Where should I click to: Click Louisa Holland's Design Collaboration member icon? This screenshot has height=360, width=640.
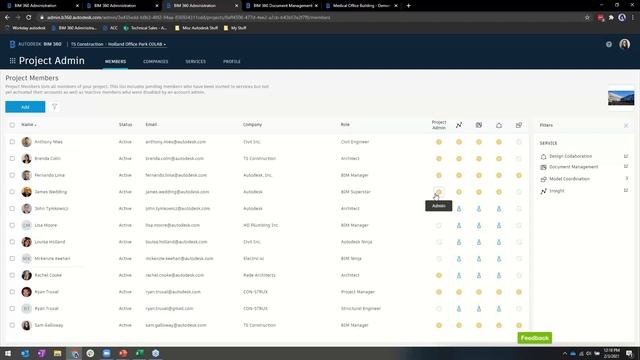[x=499, y=242]
